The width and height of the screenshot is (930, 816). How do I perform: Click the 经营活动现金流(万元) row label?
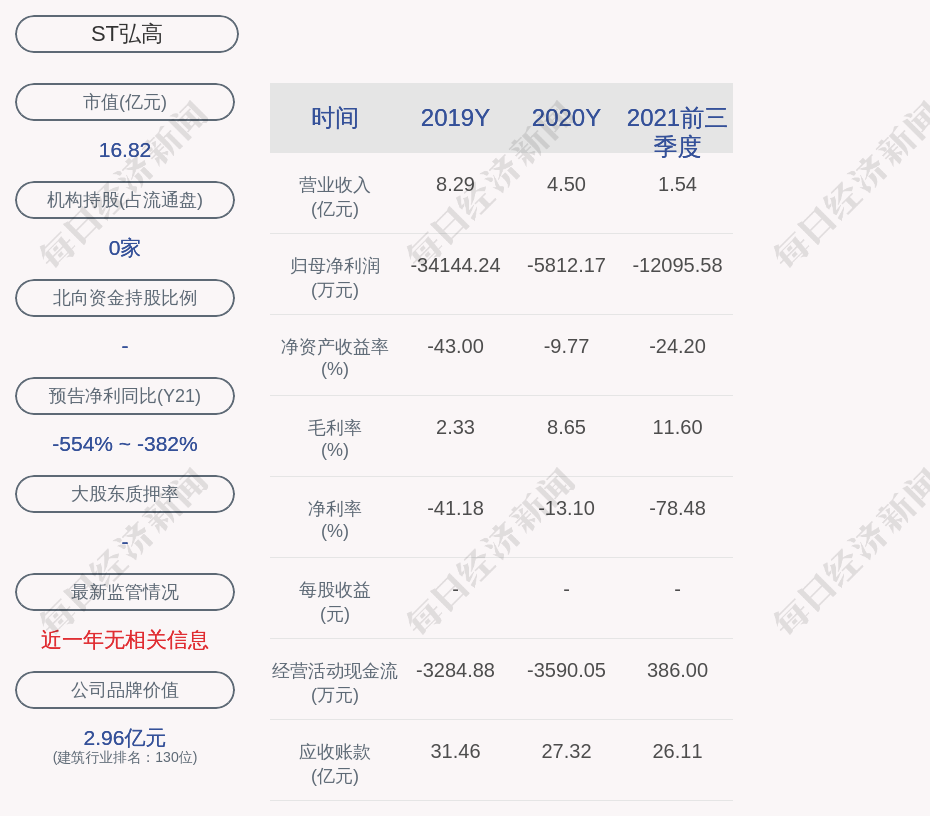(x=335, y=683)
